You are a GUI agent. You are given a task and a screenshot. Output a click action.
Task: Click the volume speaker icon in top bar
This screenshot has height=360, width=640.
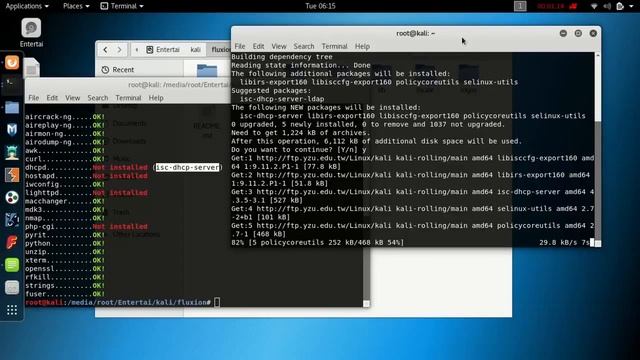click(x=607, y=6)
